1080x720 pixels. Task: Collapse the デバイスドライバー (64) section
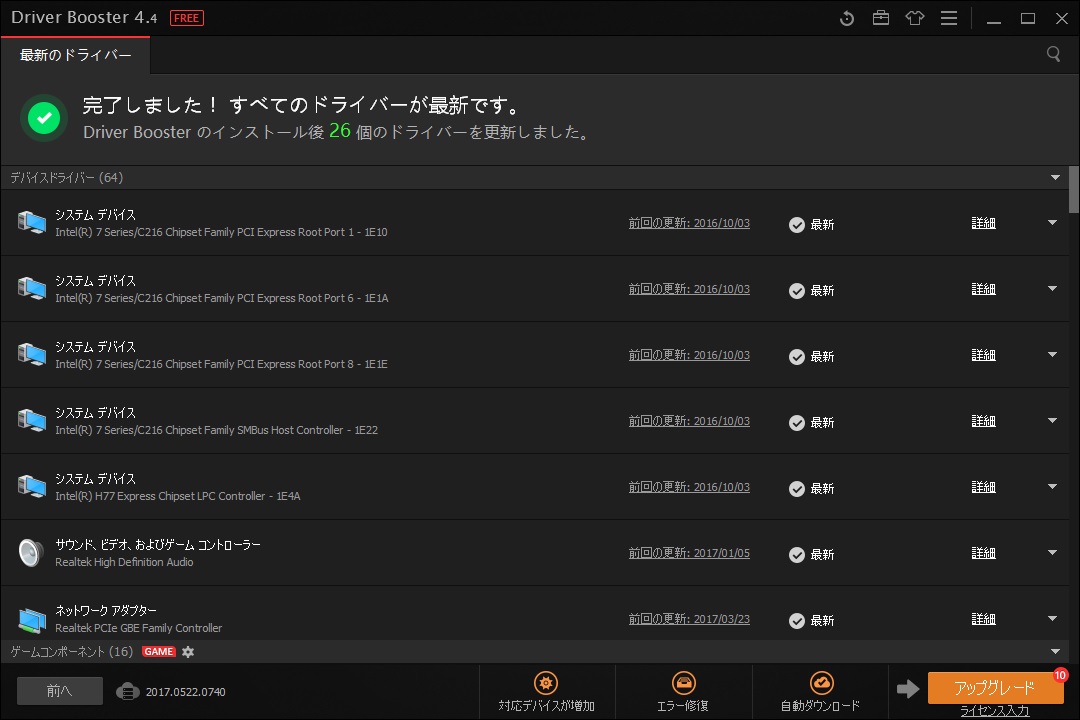1057,177
